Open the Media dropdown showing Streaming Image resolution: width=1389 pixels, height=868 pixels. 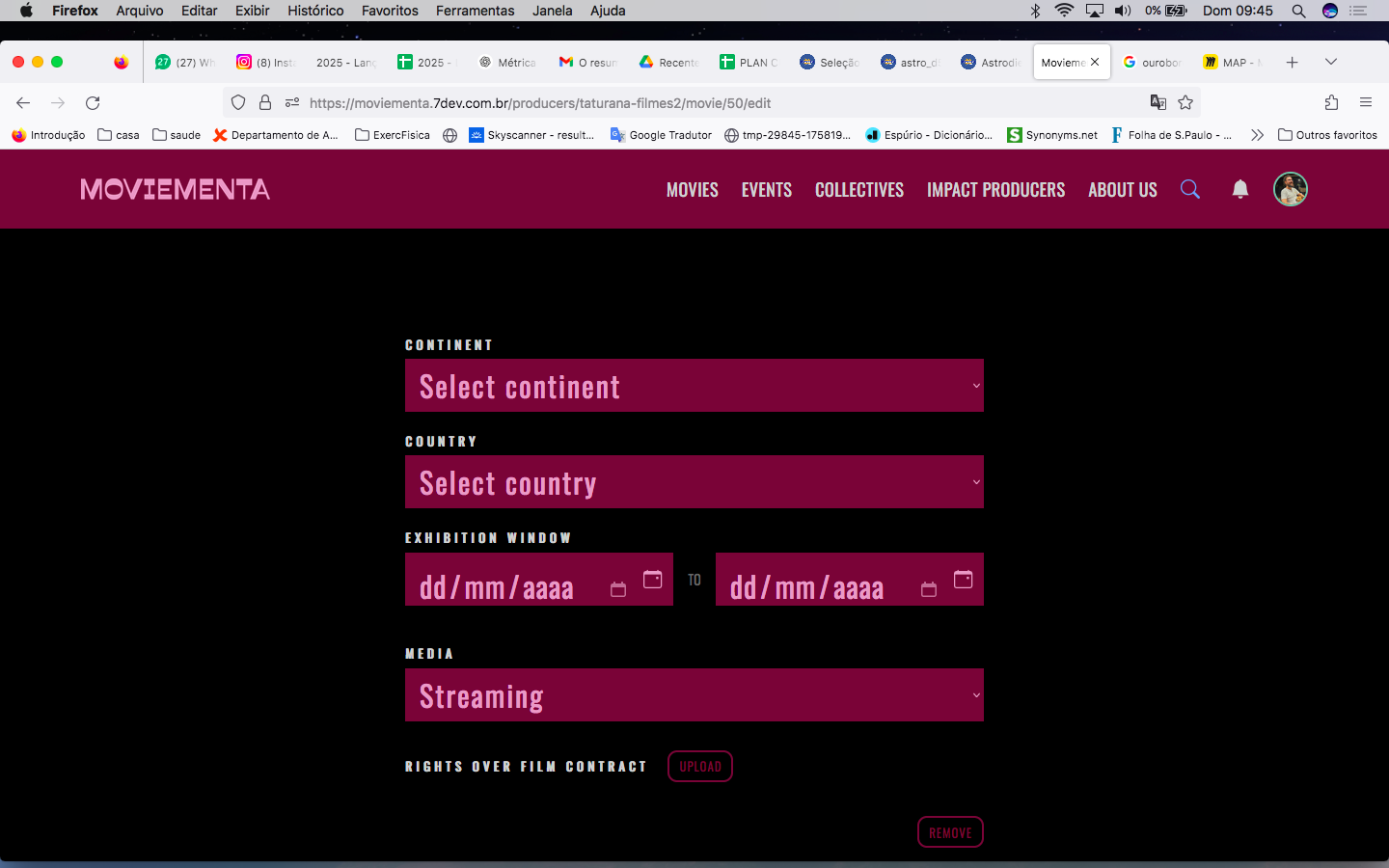pos(694,695)
